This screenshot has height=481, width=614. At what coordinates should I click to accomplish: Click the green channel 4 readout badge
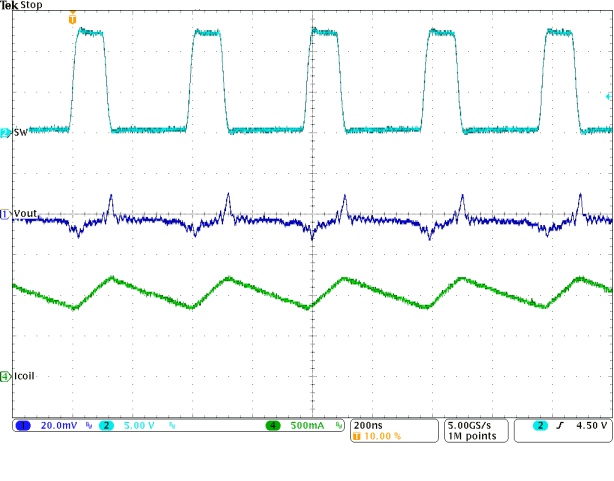point(272,425)
